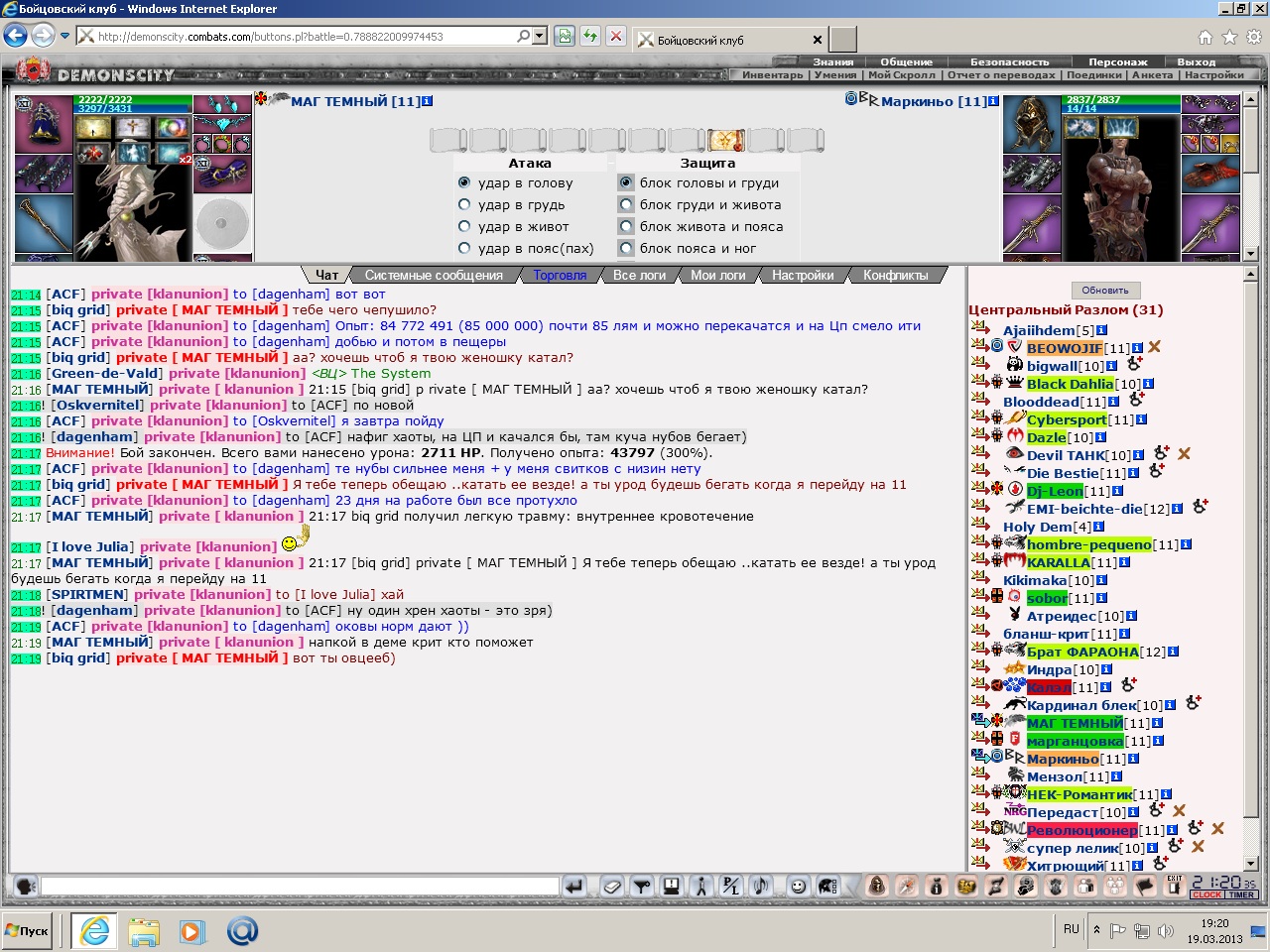
Task: Click the helmet icon in chat toolbar
Action: [x=827, y=887]
